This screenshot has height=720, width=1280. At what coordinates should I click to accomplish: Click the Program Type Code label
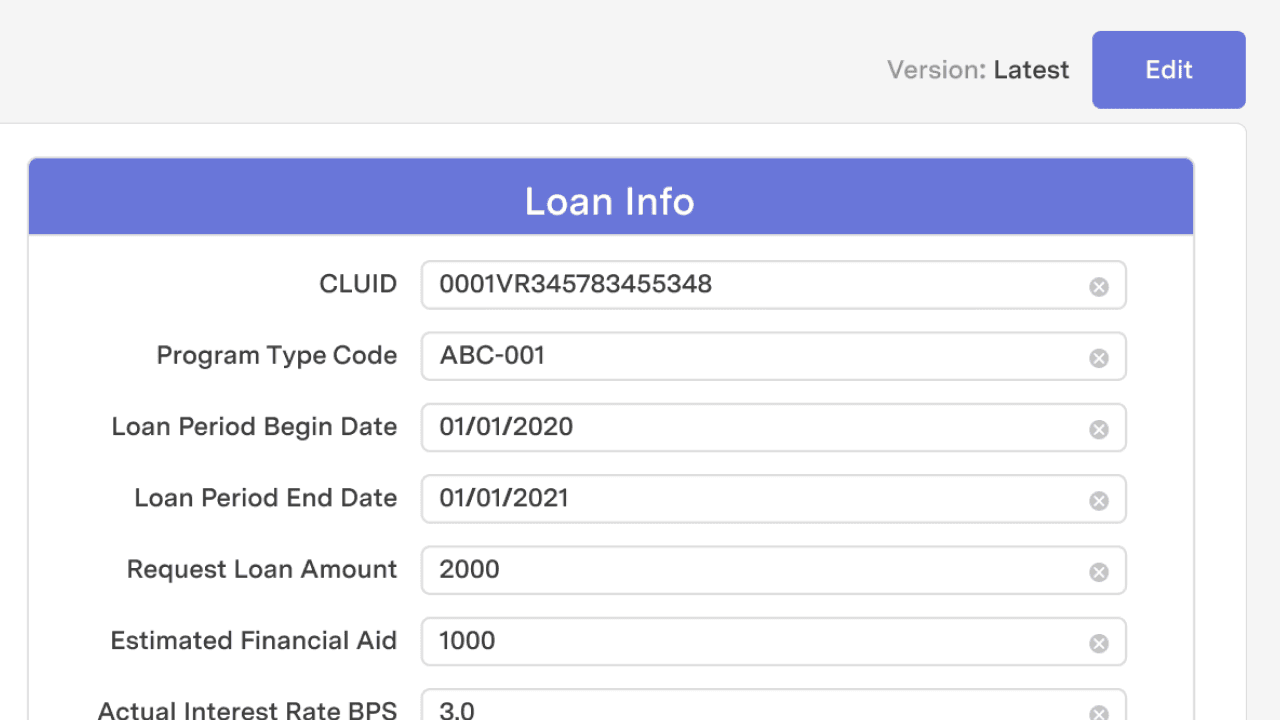click(x=277, y=356)
